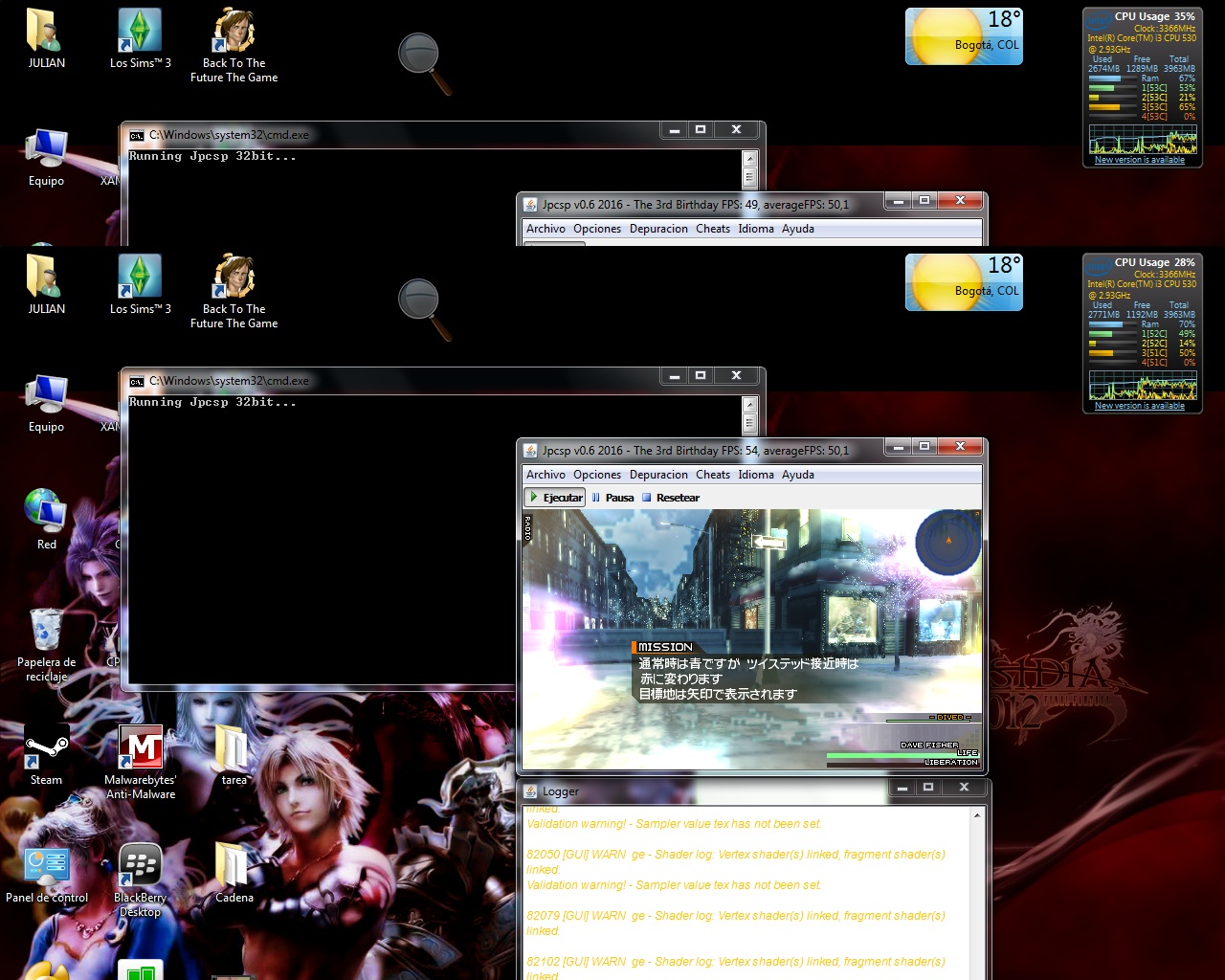Open Archivo menu in the Jpcsp FPS: 54 window
1225x980 pixels.
click(x=546, y=475)
